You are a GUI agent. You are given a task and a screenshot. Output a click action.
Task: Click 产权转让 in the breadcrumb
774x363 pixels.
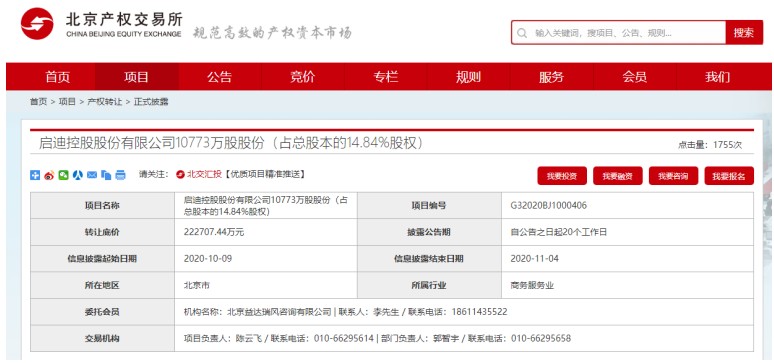pyautogui.click(x=105, y=102)
